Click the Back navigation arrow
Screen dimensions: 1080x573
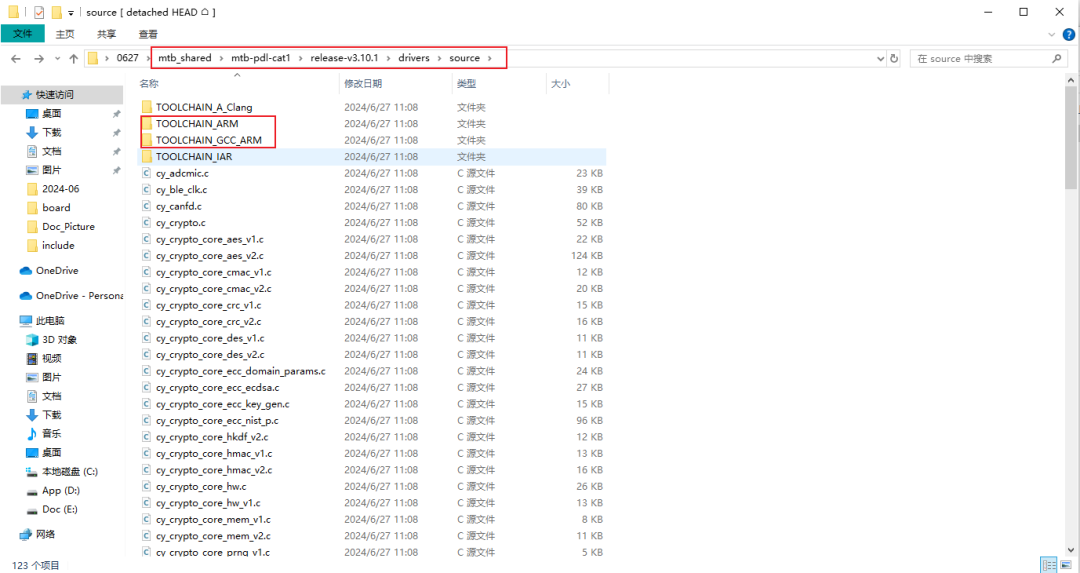coord(16,59)
